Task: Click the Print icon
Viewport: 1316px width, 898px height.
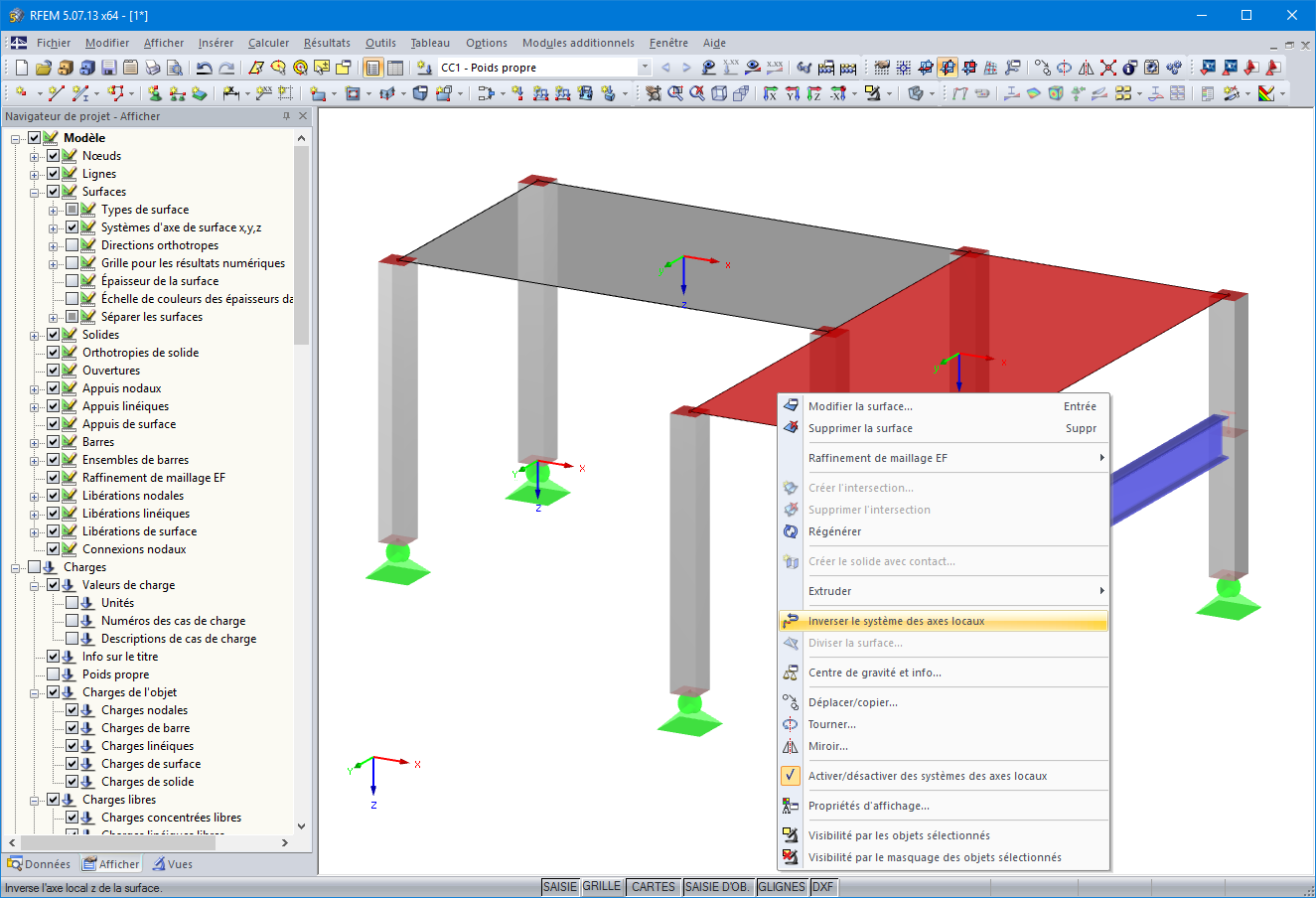Action: (x=153, y=68)
